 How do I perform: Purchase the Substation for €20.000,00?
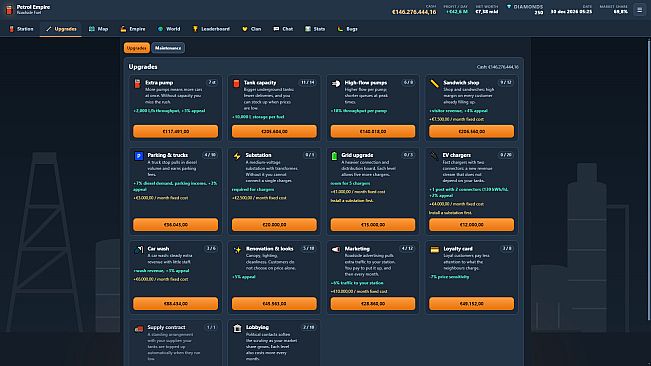[x=274, y=224]
